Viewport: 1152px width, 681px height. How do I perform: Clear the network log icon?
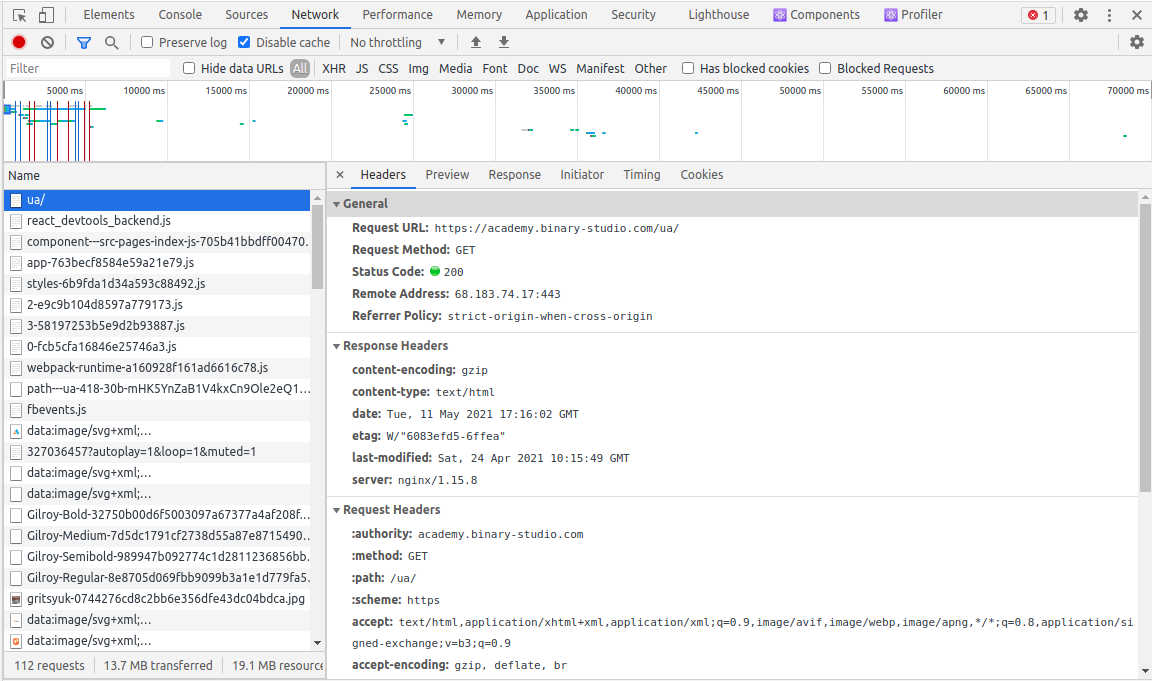click(48, 43)
